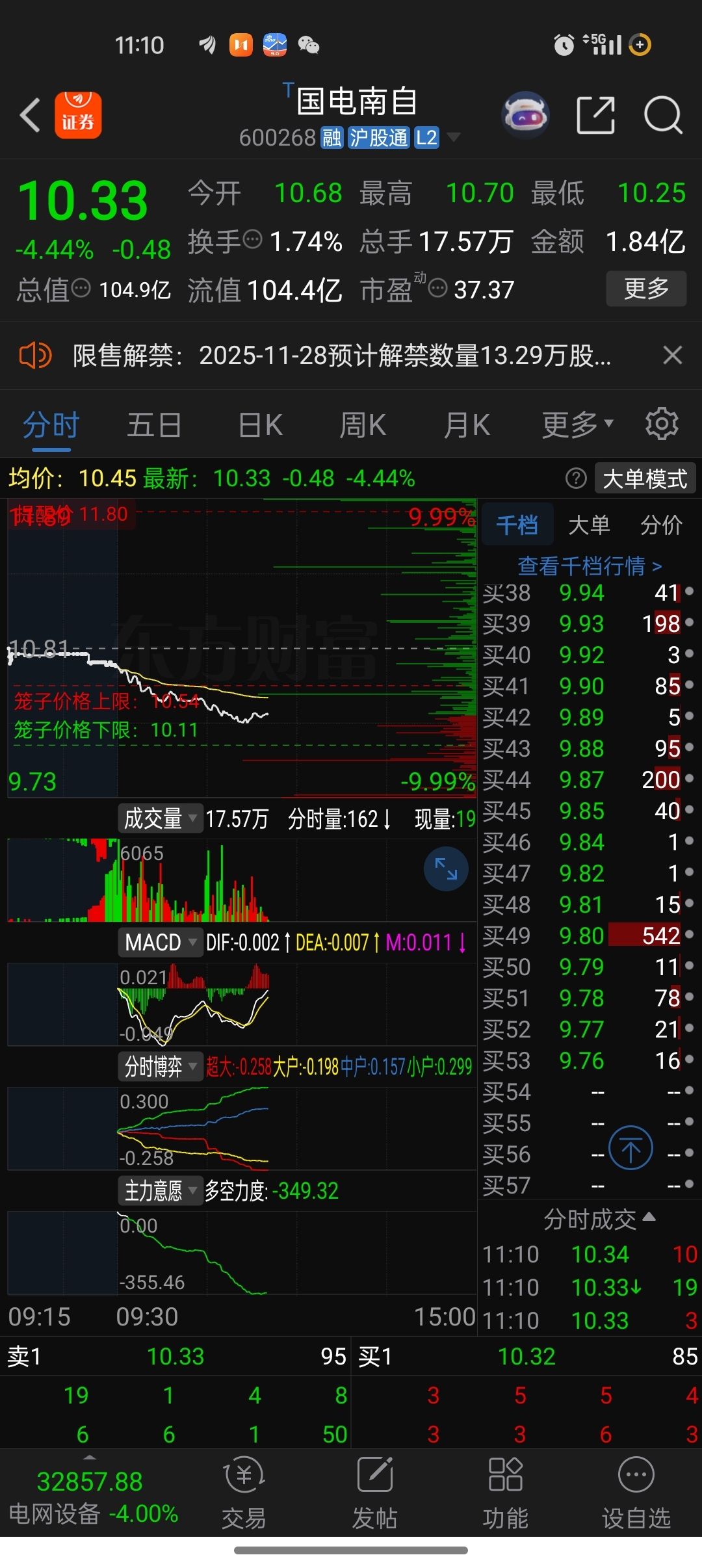Tap the 提醒价 11.80 label
The height and width of the screenshot is (1568, 702).
pyautogui.click(x=71, y=514)
